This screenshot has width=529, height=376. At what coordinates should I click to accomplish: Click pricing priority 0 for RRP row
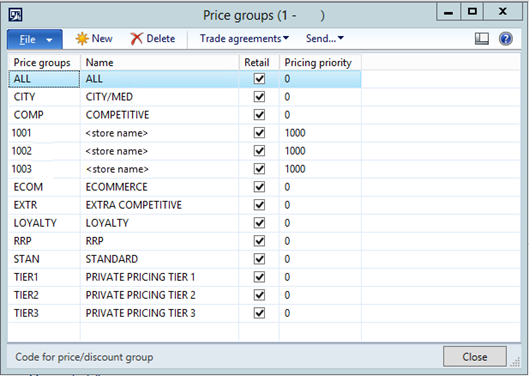click(321, 241)
